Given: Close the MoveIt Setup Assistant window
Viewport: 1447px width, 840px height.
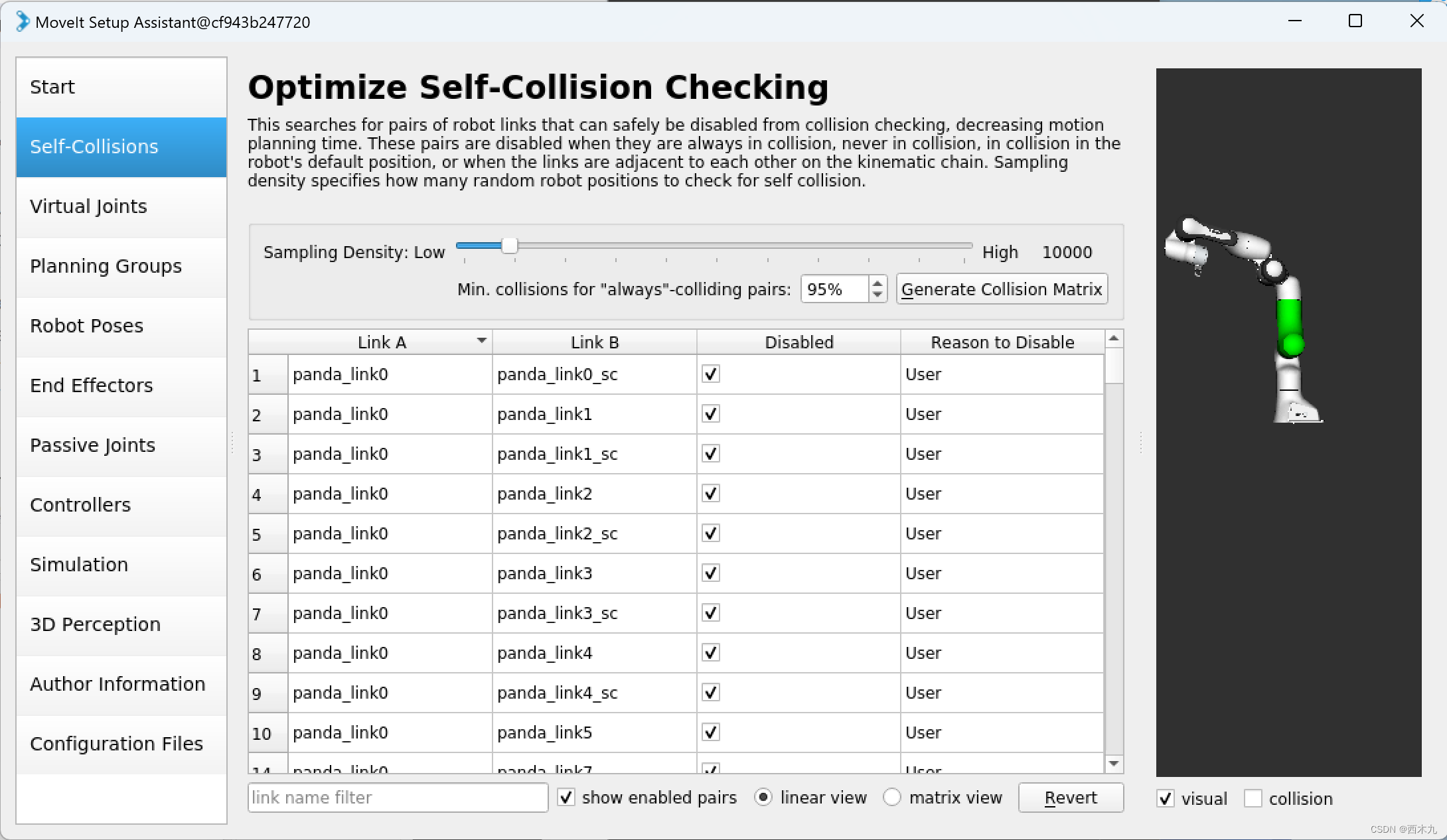Looking at the screenshot, I should point(1417,21).
